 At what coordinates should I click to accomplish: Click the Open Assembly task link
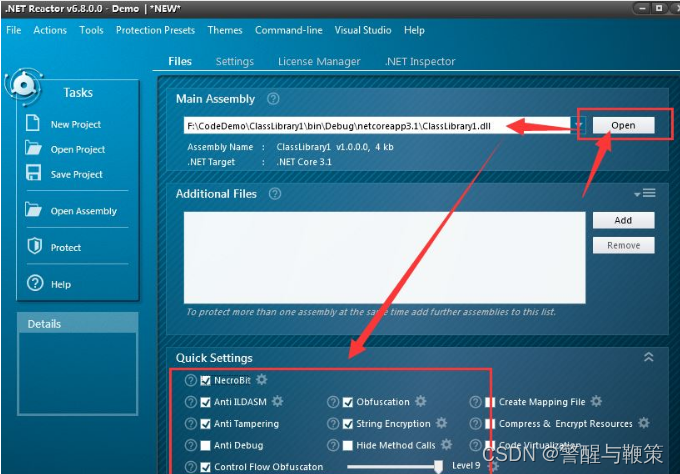pos(84,211)
